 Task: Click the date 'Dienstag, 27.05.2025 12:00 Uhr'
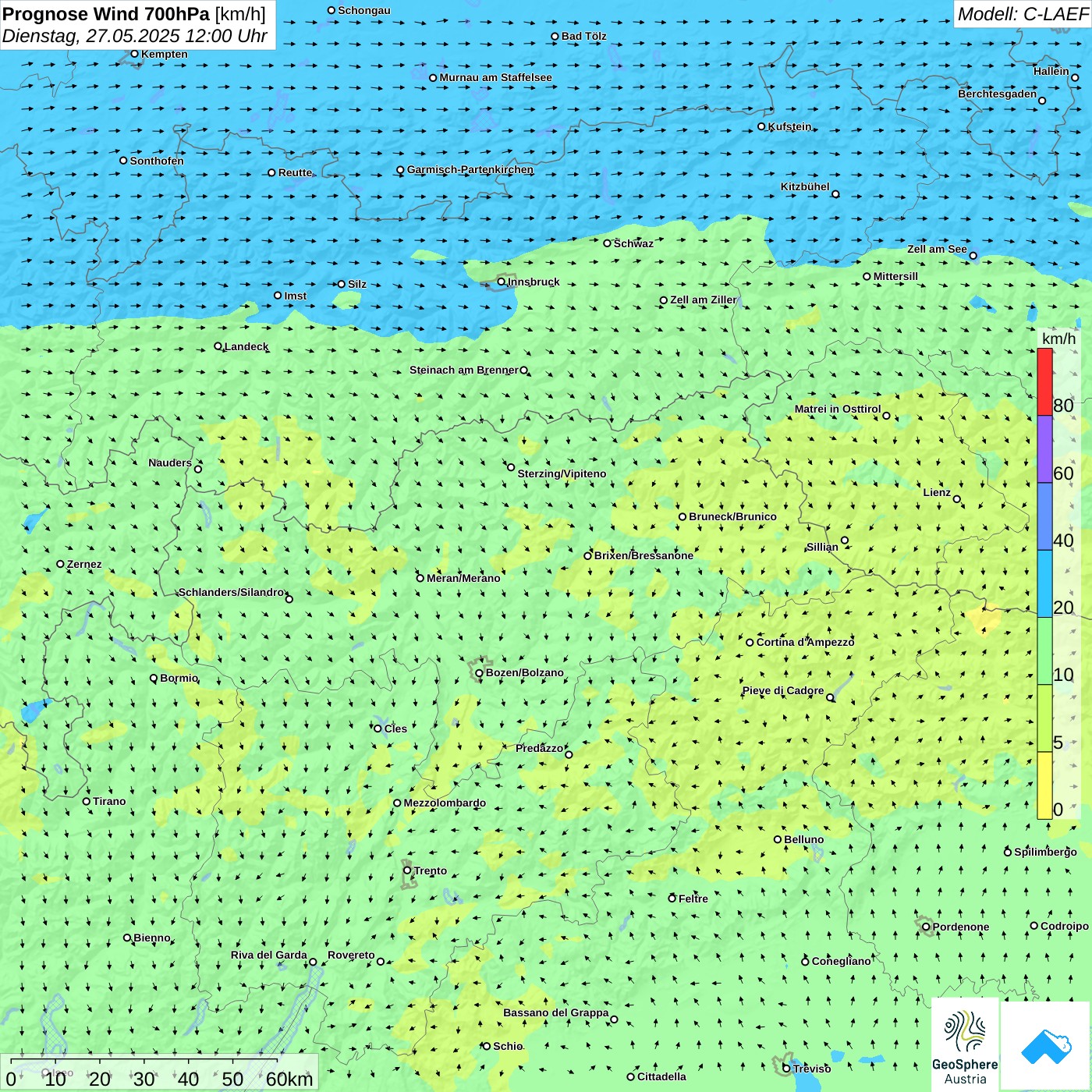[x=135, y=36]
